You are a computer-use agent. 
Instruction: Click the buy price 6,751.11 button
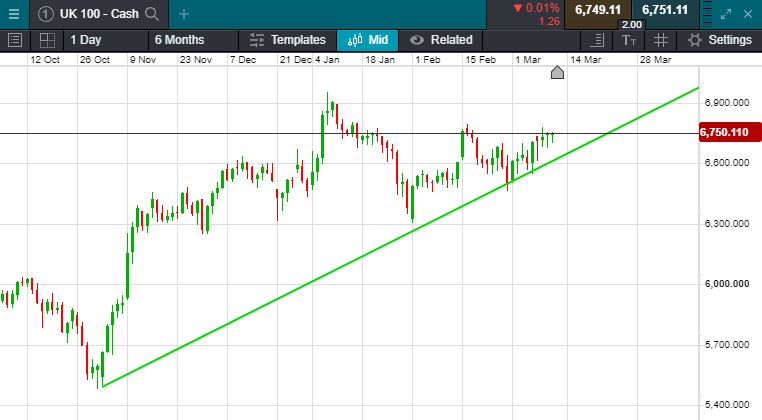pyautogui.click(x=665, y=10)
